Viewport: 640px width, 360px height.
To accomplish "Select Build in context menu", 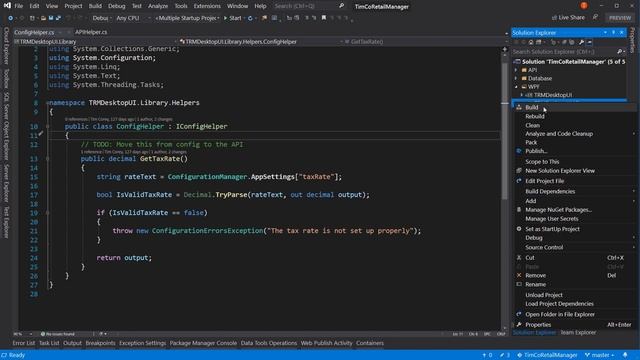I will coord(573,107).
